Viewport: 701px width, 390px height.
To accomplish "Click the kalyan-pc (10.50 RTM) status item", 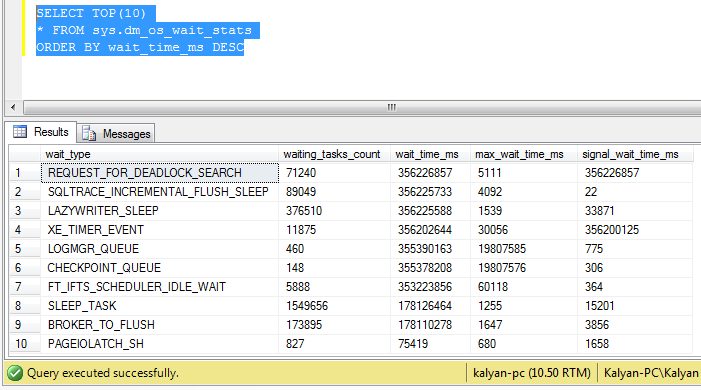I will [532, 373].
